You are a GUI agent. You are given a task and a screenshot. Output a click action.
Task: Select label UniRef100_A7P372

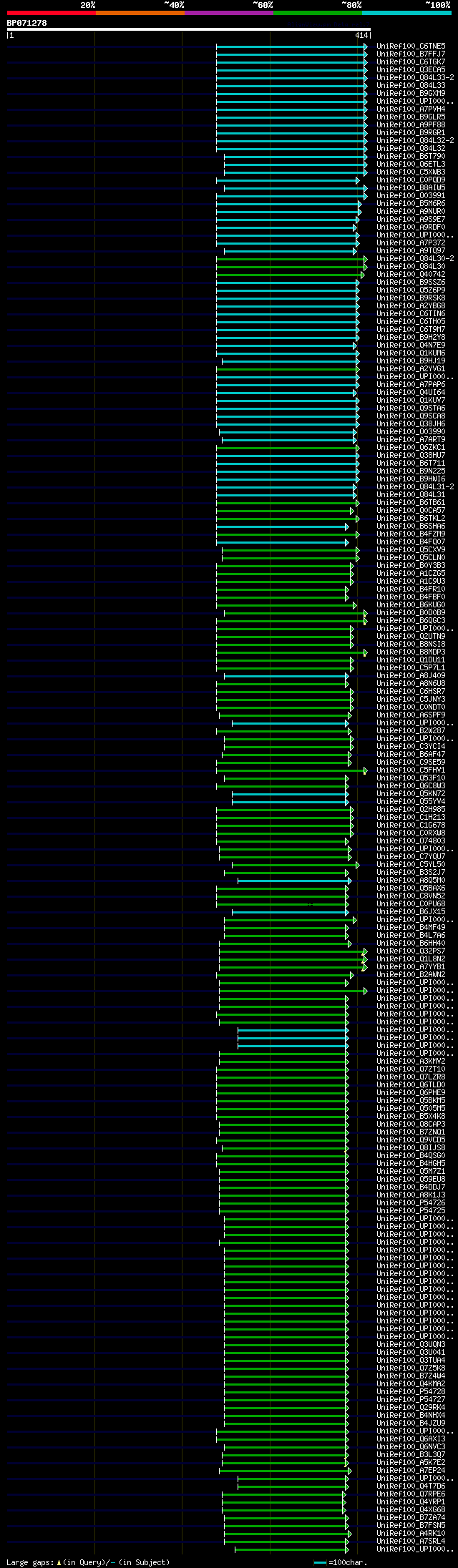[411, 242]
